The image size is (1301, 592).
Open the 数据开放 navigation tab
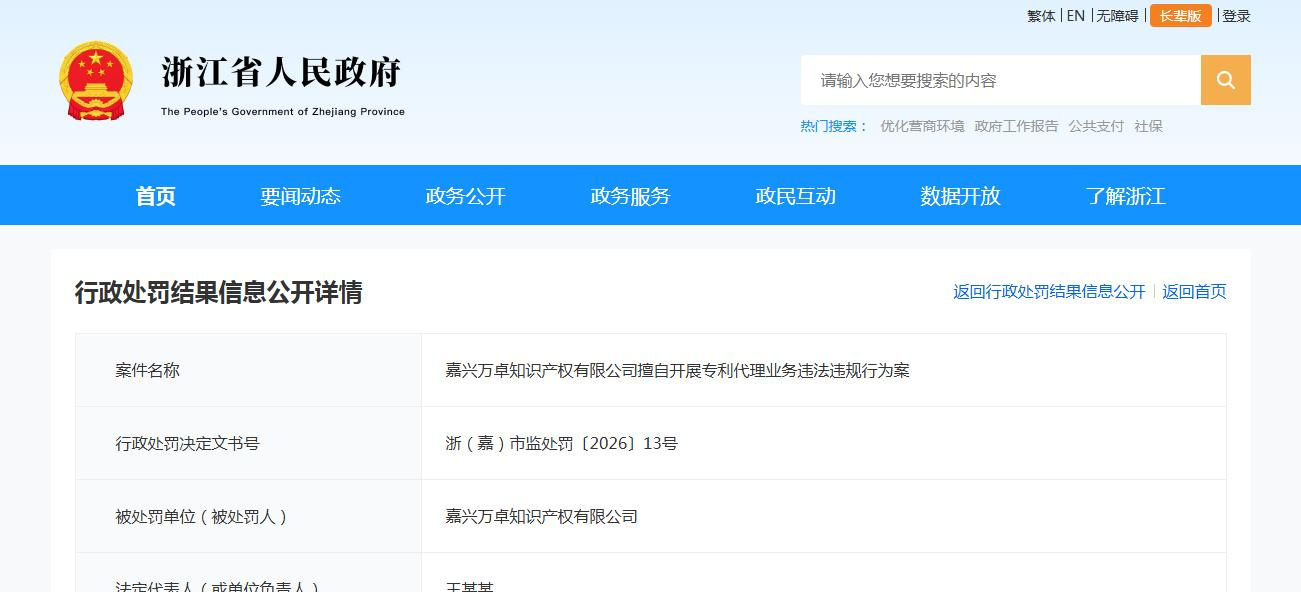[960, 196]
